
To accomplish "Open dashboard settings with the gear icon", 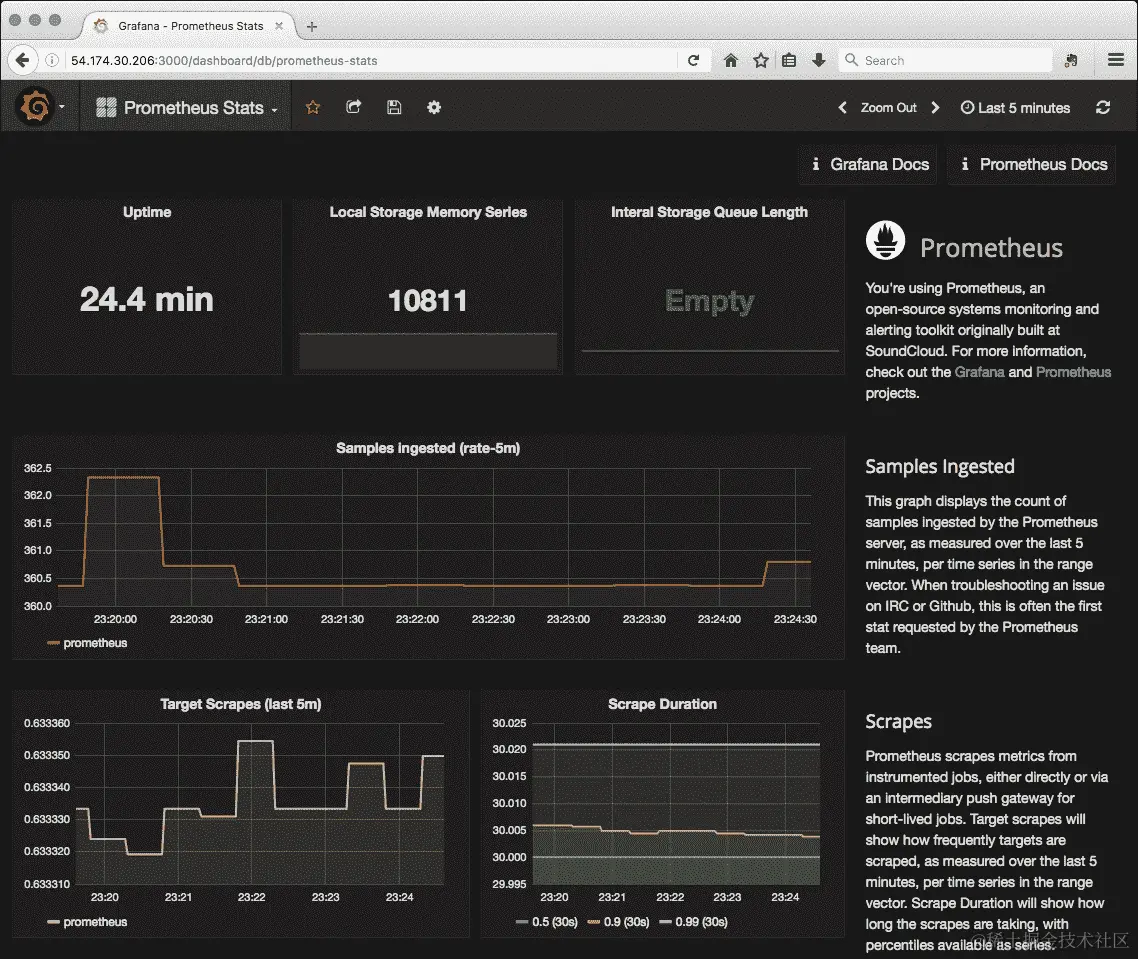I will coord(433,106).
